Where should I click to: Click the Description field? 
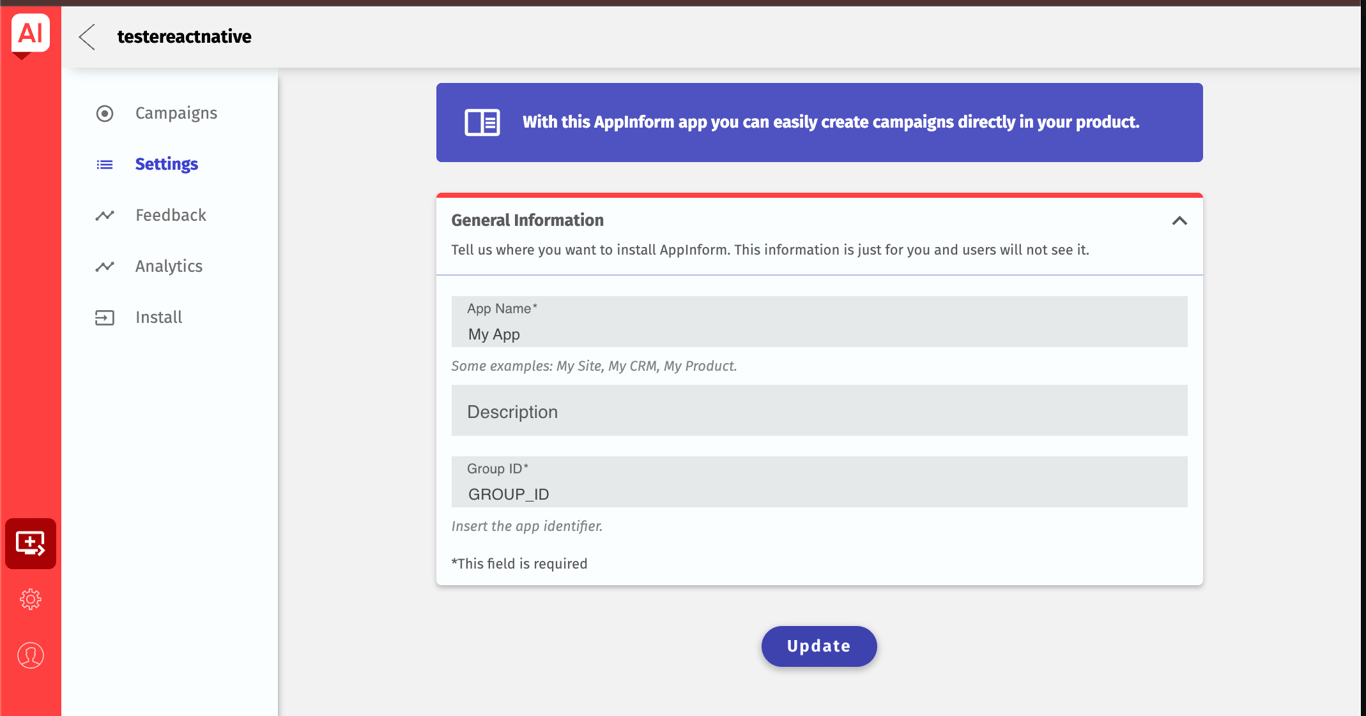pyautogui.click(x=818, y=410)
